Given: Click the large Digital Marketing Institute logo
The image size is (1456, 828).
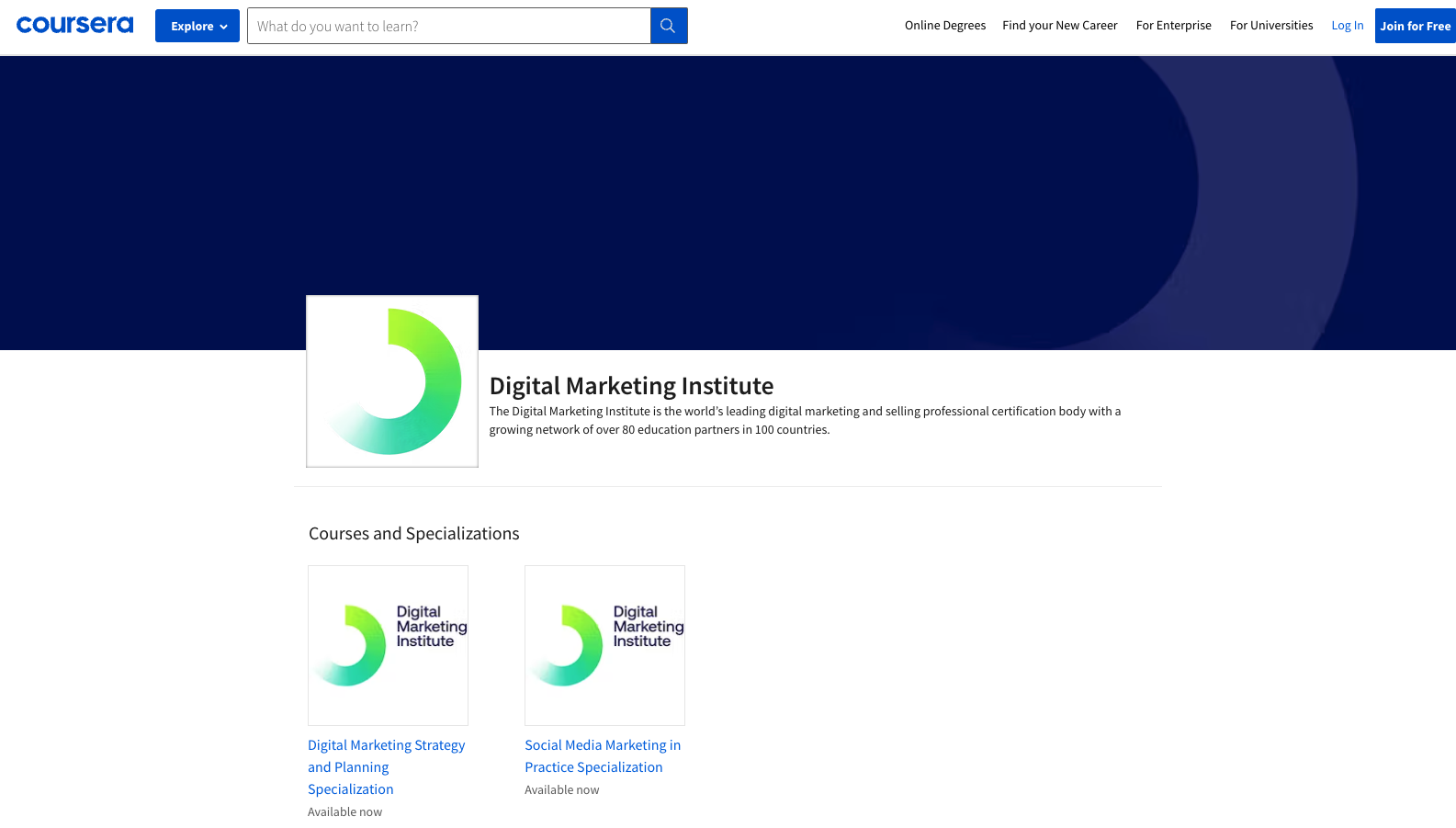Looking at the screenshot, I should [x=392, y=381].
